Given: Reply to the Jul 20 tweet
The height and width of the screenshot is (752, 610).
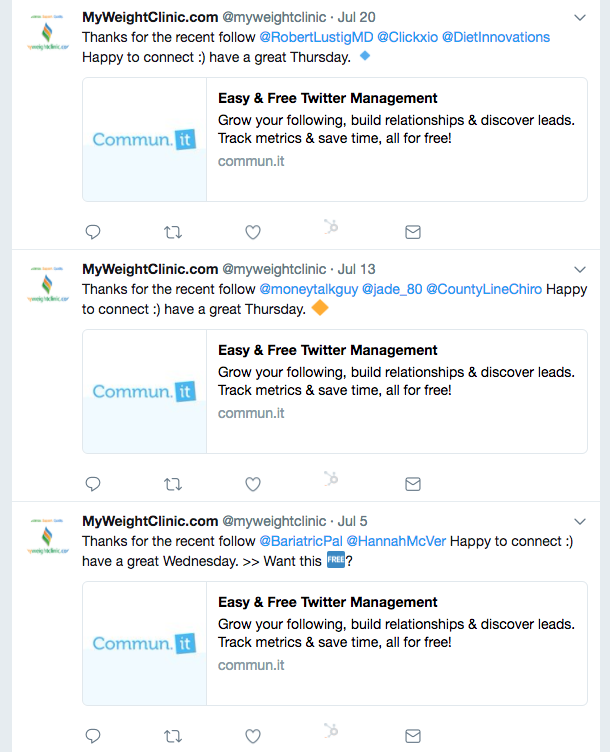Looking at the screenshot, I should pyautogui.click(x=93, y=232).
